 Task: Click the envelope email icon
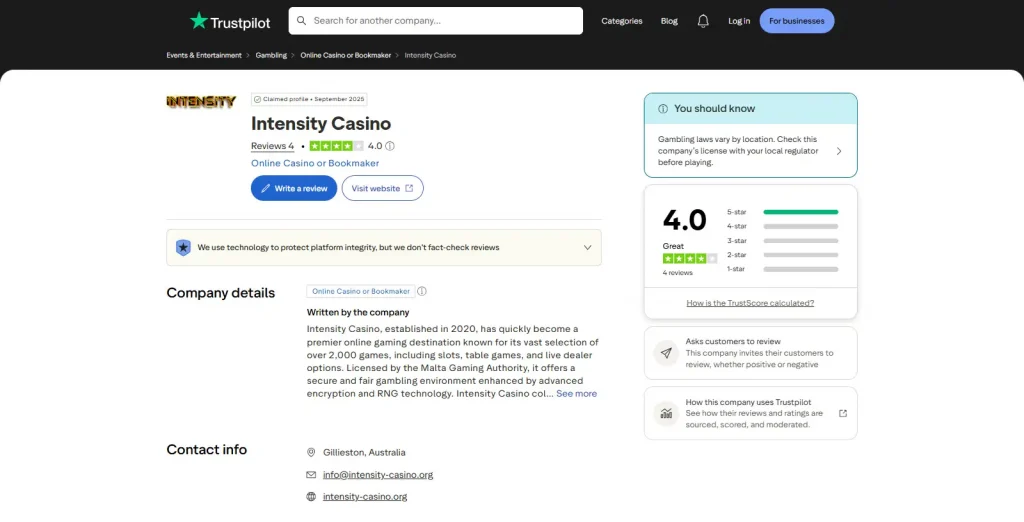tap(311, 475)
